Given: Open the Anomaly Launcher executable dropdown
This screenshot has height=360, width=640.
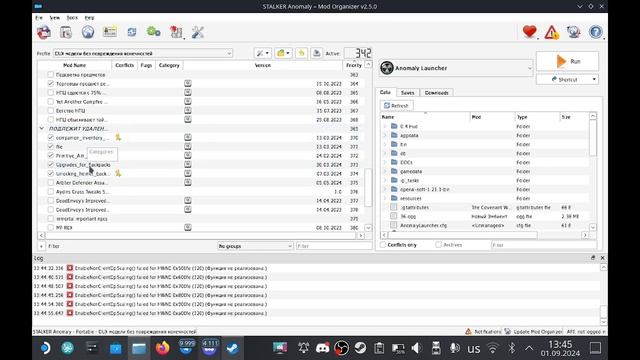Looking at the screenshot, I should [x=456, y=68].
